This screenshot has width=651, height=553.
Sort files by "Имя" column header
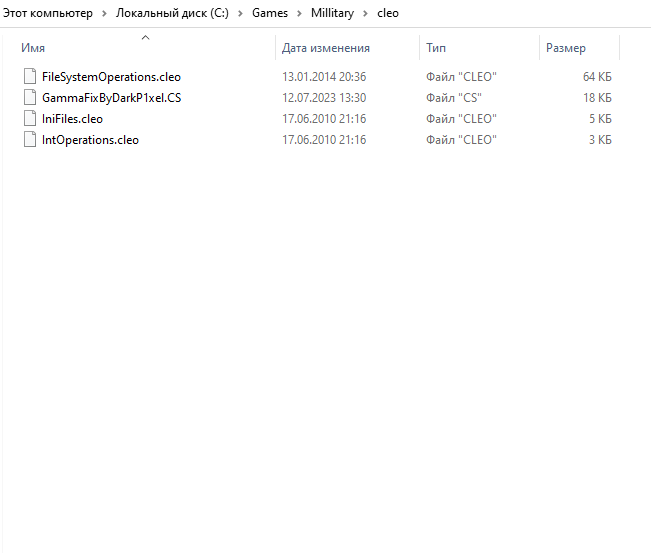[33, 48]
